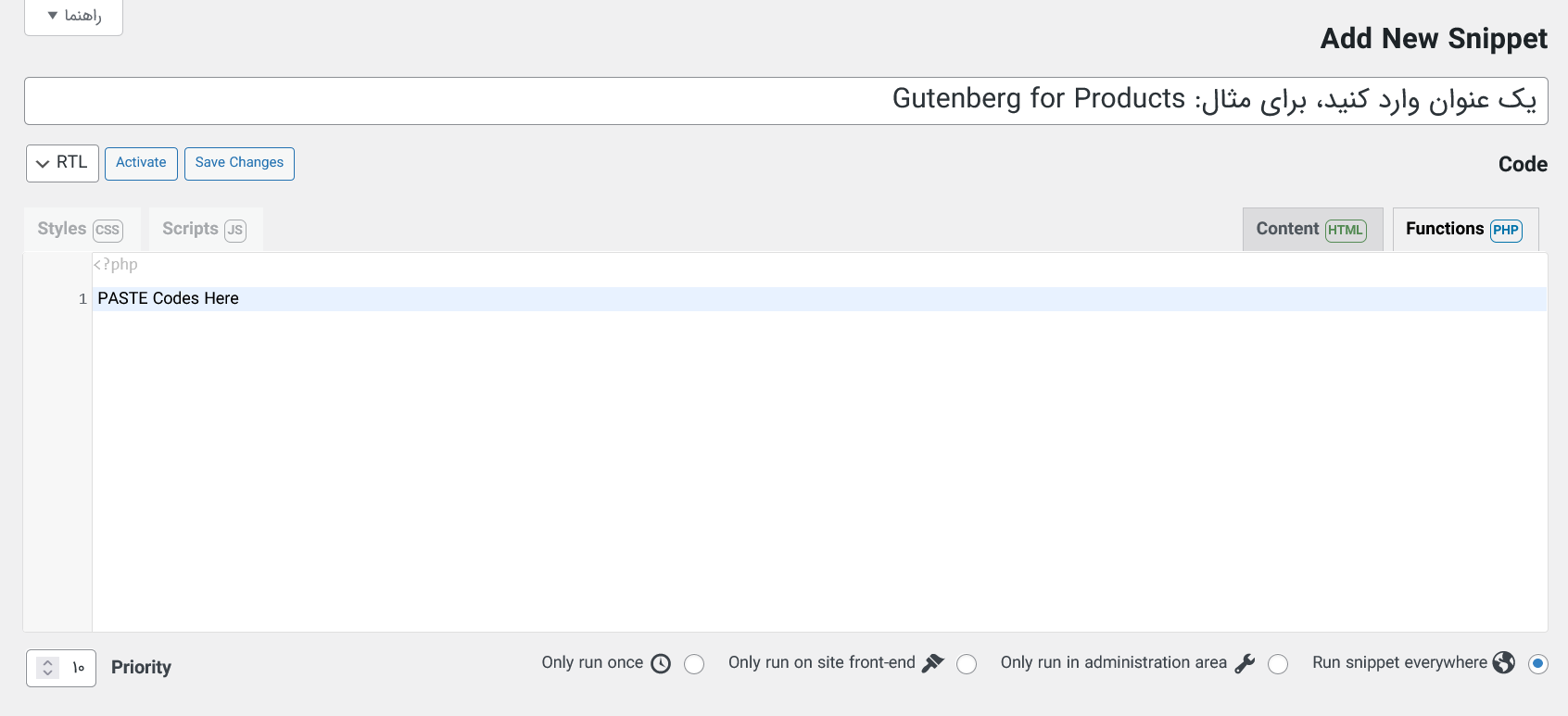Select Only run on site front-end option
This screenshot has width=1568, height=716.
click(967, 664)
